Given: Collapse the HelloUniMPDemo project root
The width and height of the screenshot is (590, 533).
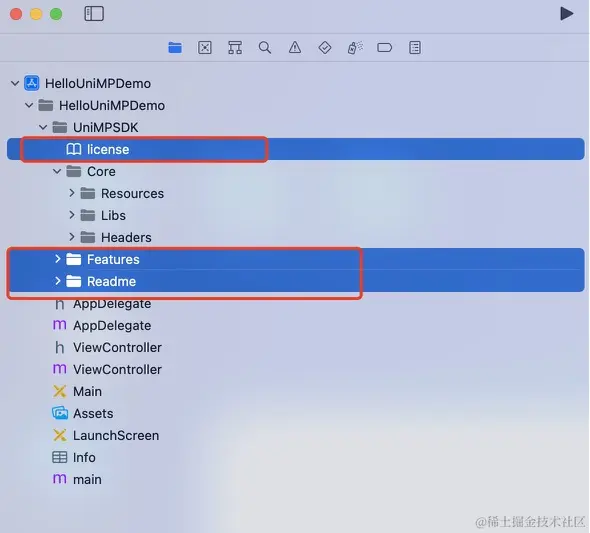Looking at the screenshot, I should click(x=15, y=83).
